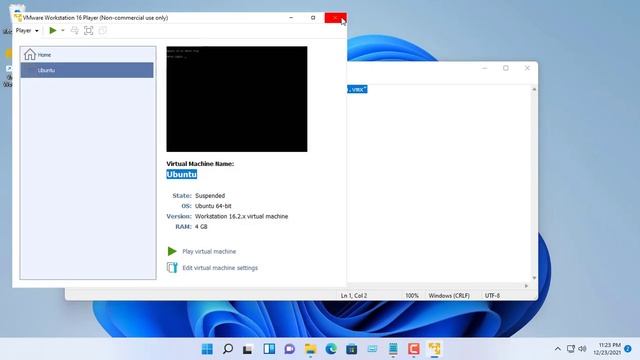Switch to Notepad on the taskbar
640x360 pixels.
[393, 349]
